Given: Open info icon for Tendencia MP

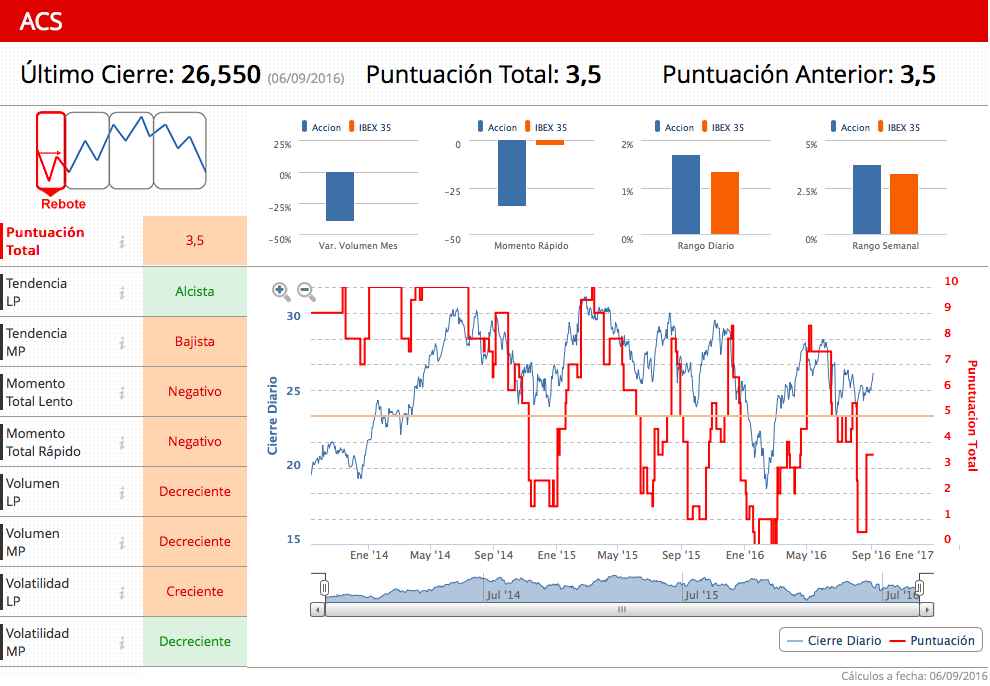Looking at the screenshot, I should pyautogui.click(x=122, y=342).
